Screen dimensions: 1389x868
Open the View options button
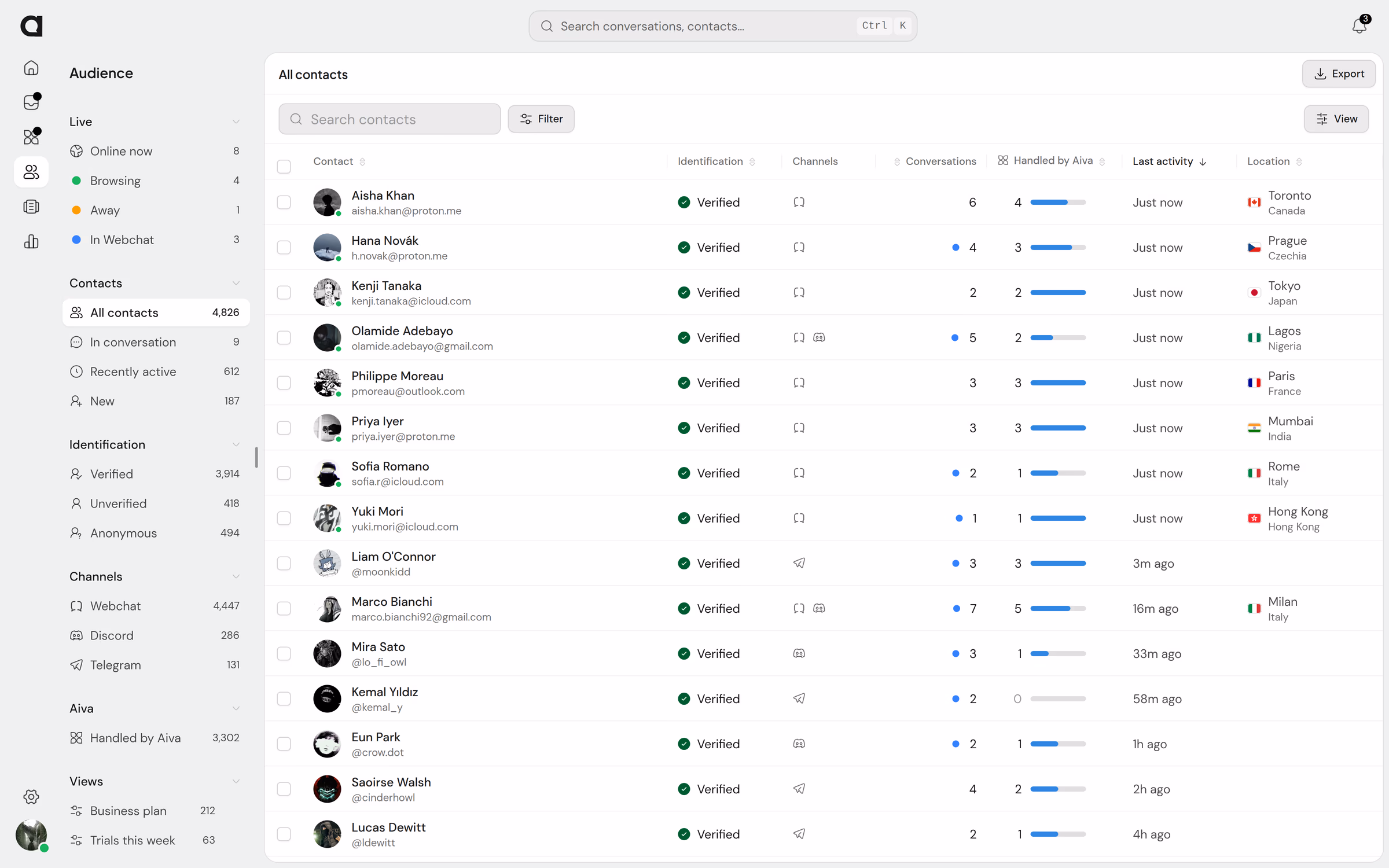1336,119
